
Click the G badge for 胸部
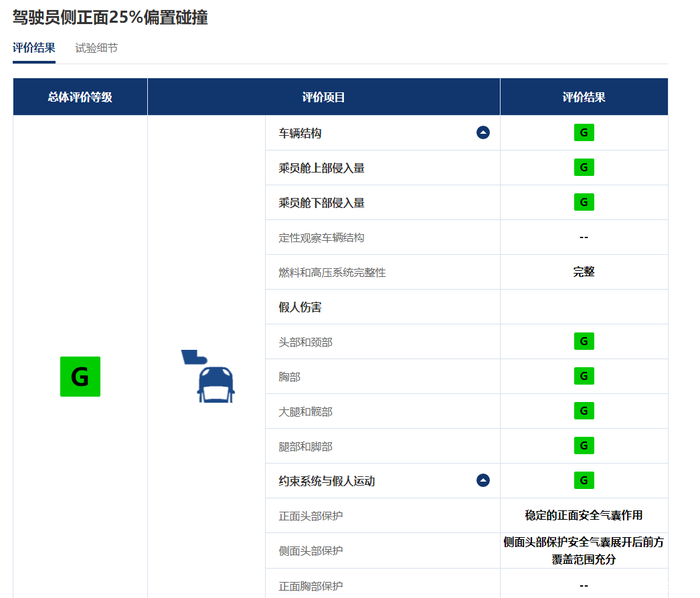[x=584, y=376]
